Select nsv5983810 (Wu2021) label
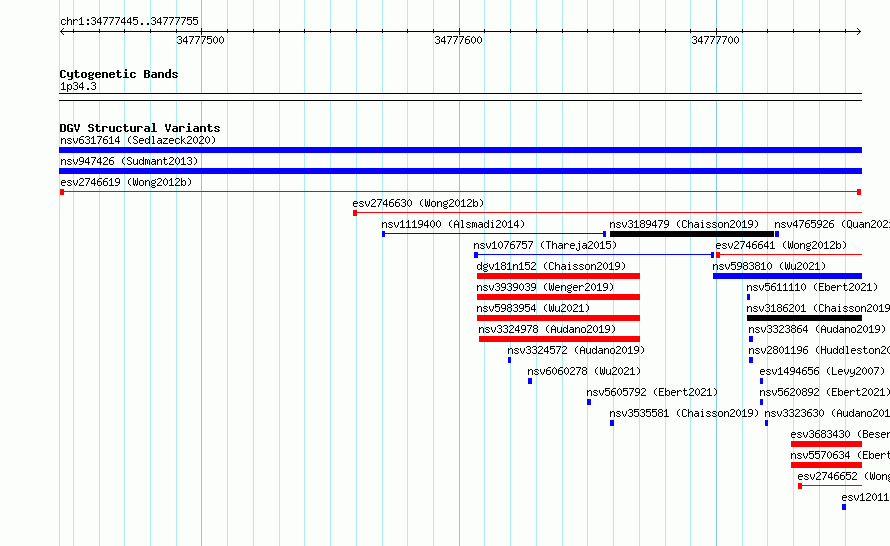The image size is (890, 546). [x=769, y=266]
